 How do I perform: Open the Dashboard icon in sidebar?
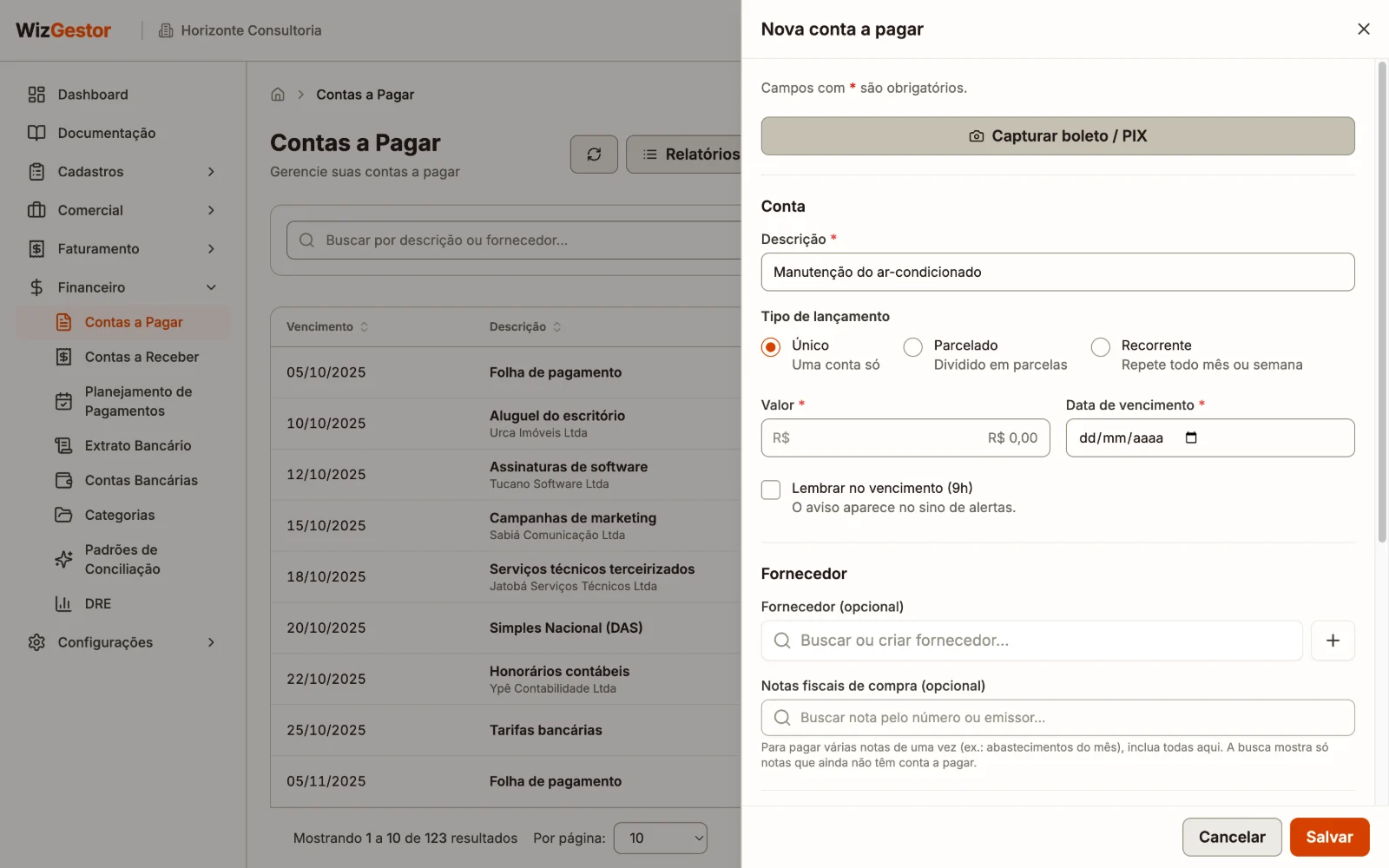[x=36, y=95]
